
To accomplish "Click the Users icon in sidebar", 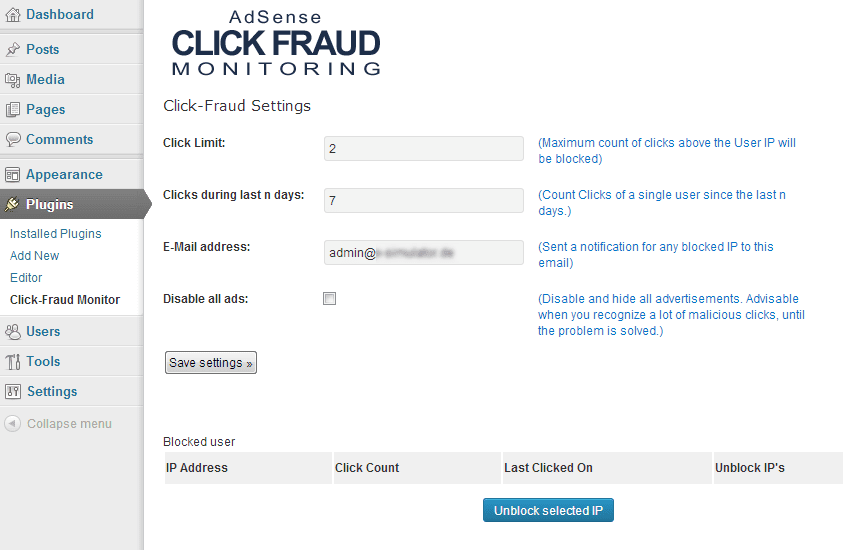I will pyautogui.click(x=13, y=331).
